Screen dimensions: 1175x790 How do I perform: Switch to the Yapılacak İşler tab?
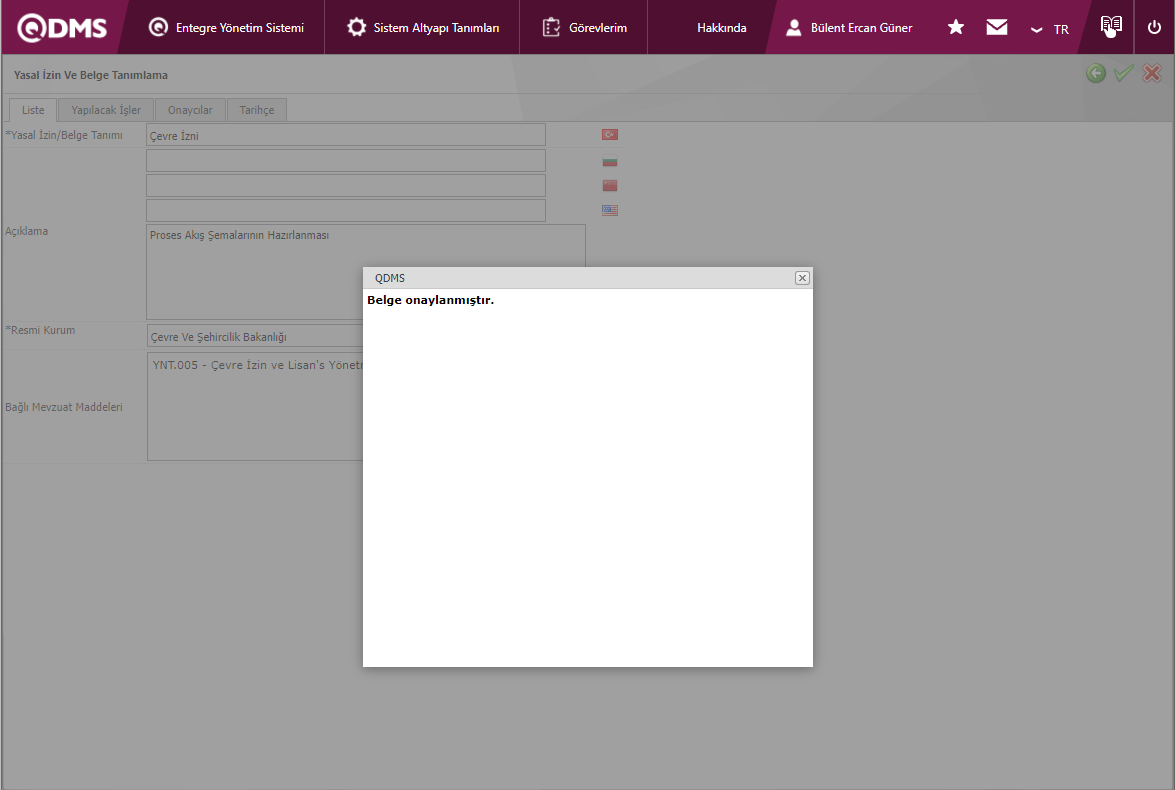(x=106, y=110)
